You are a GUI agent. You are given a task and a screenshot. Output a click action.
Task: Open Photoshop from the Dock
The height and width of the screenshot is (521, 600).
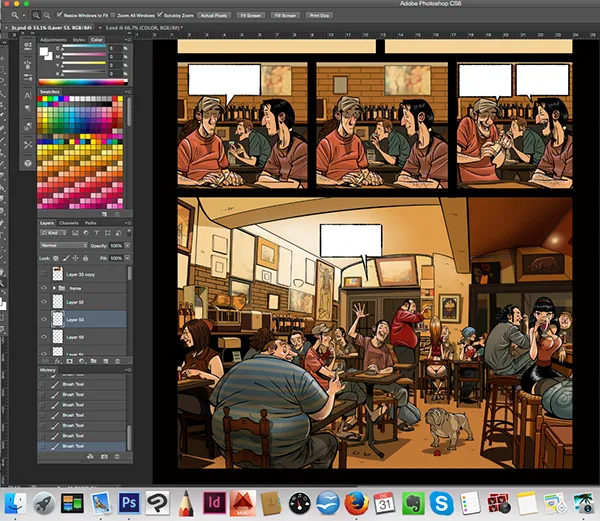pos(129,502)
